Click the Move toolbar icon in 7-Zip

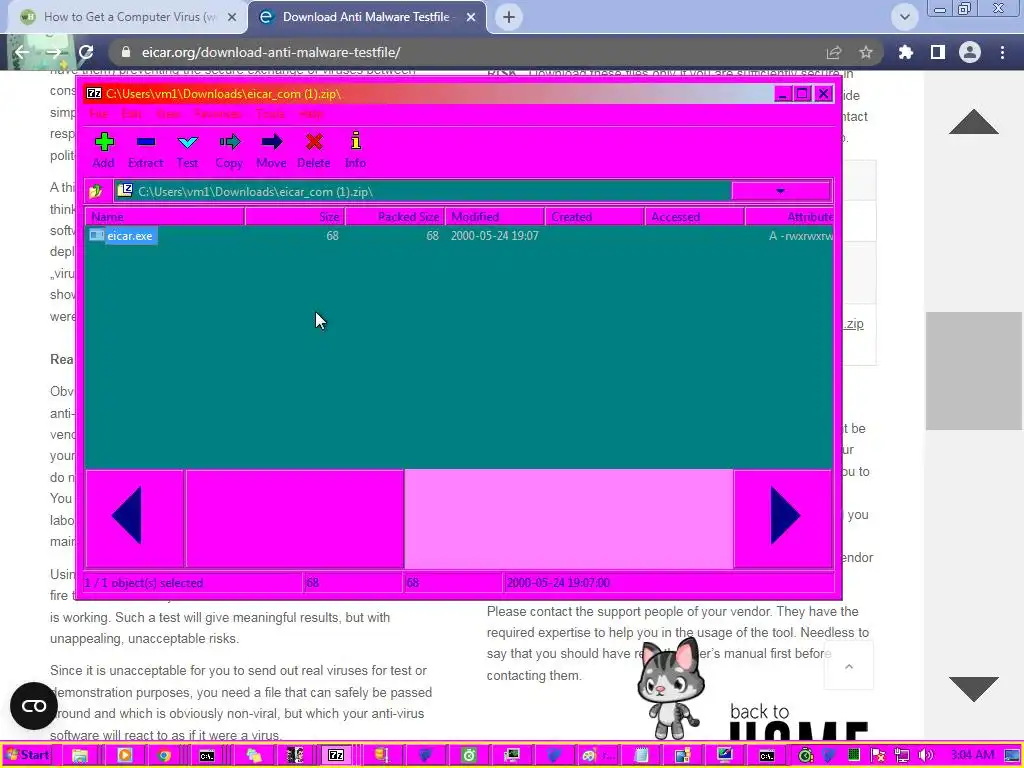[271, 151]
